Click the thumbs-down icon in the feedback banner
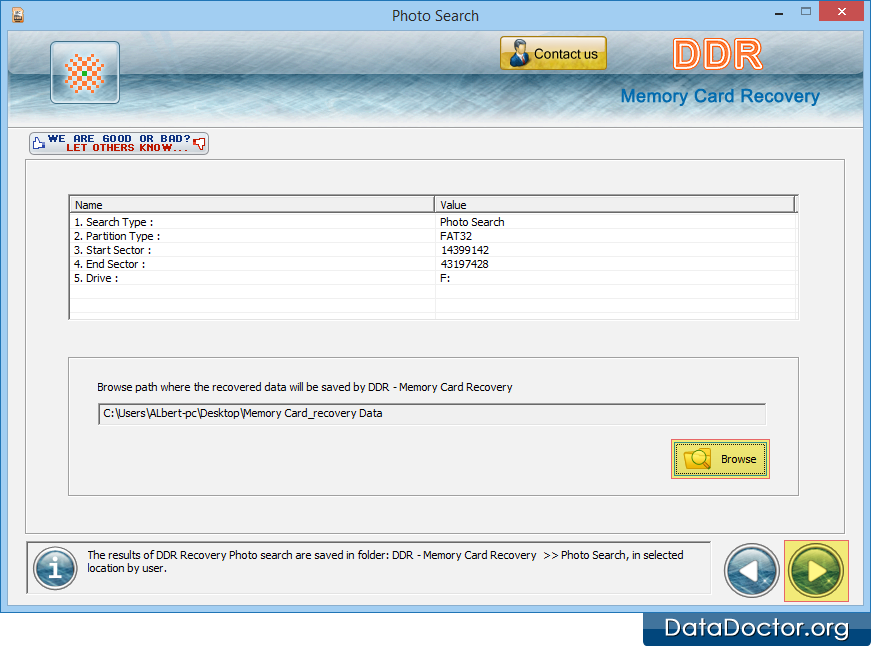 coord(200,143)
